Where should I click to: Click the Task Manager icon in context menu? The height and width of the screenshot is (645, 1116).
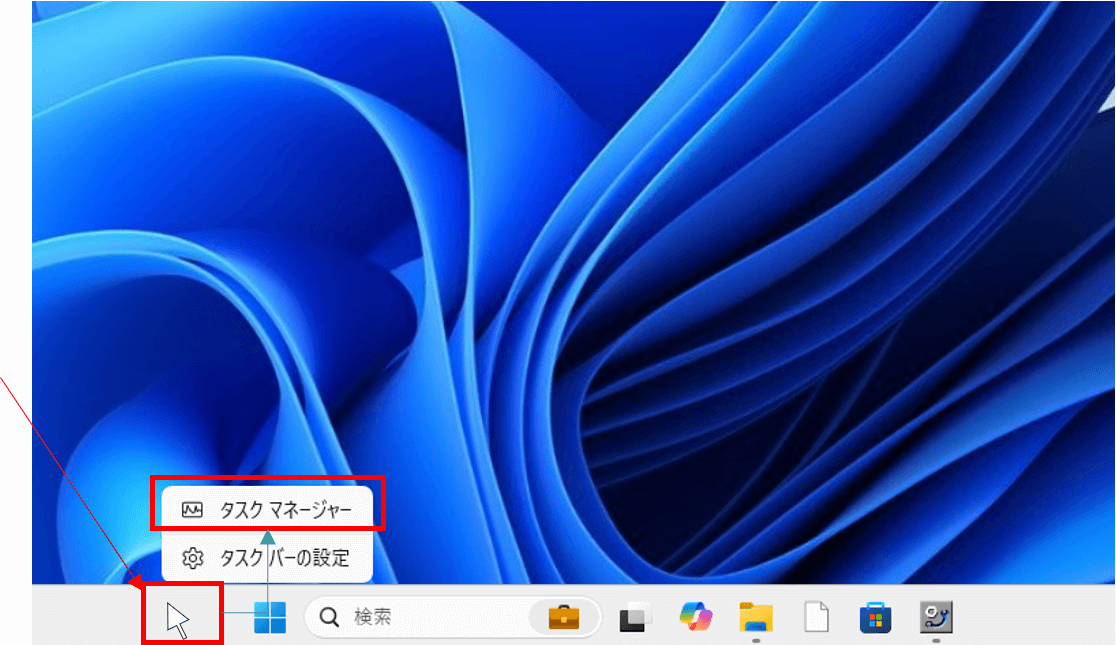193,510
